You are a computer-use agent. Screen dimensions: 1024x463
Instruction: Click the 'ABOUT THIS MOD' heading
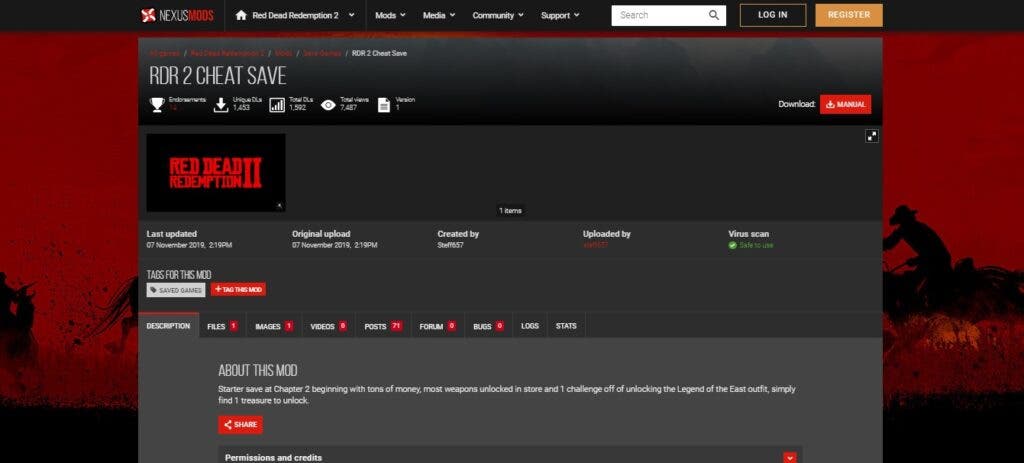(x=257, y=371)
